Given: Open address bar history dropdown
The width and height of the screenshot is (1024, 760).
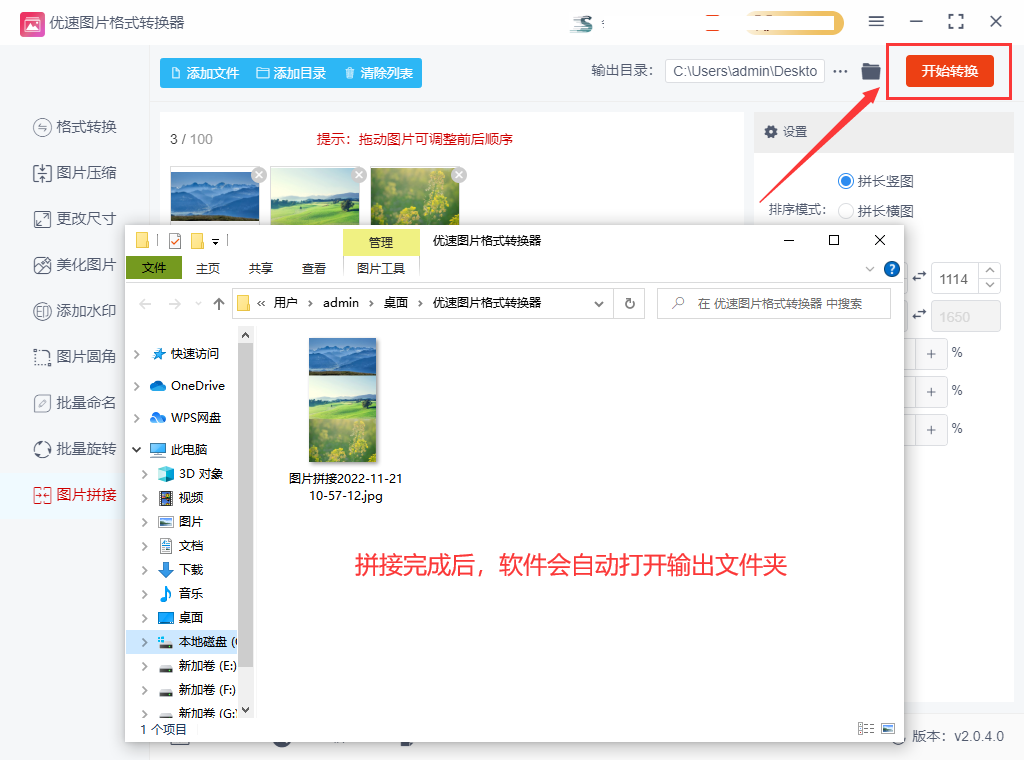Looking at the screenshot, I should pos(598,304).
